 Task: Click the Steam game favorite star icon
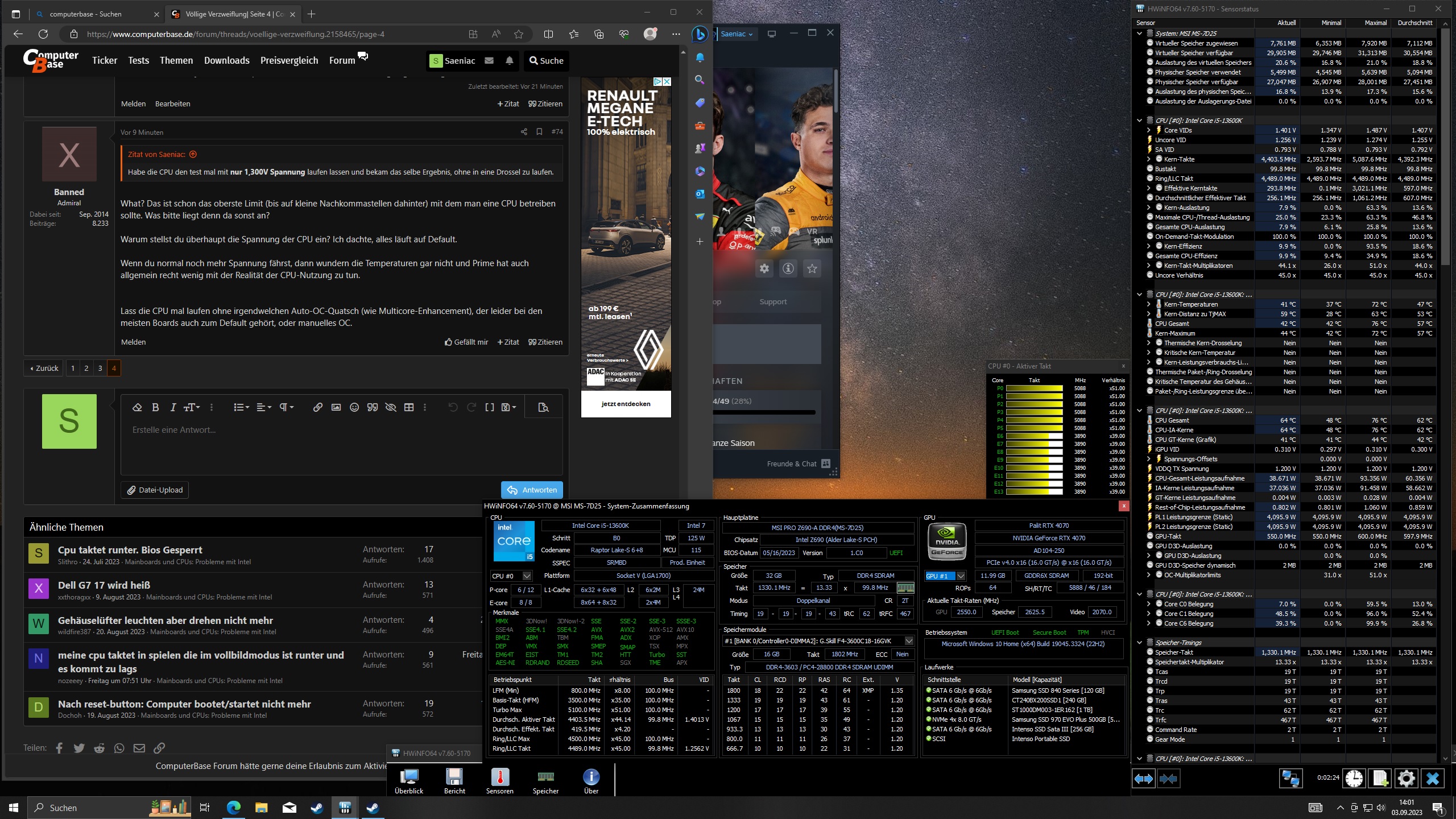812,268
